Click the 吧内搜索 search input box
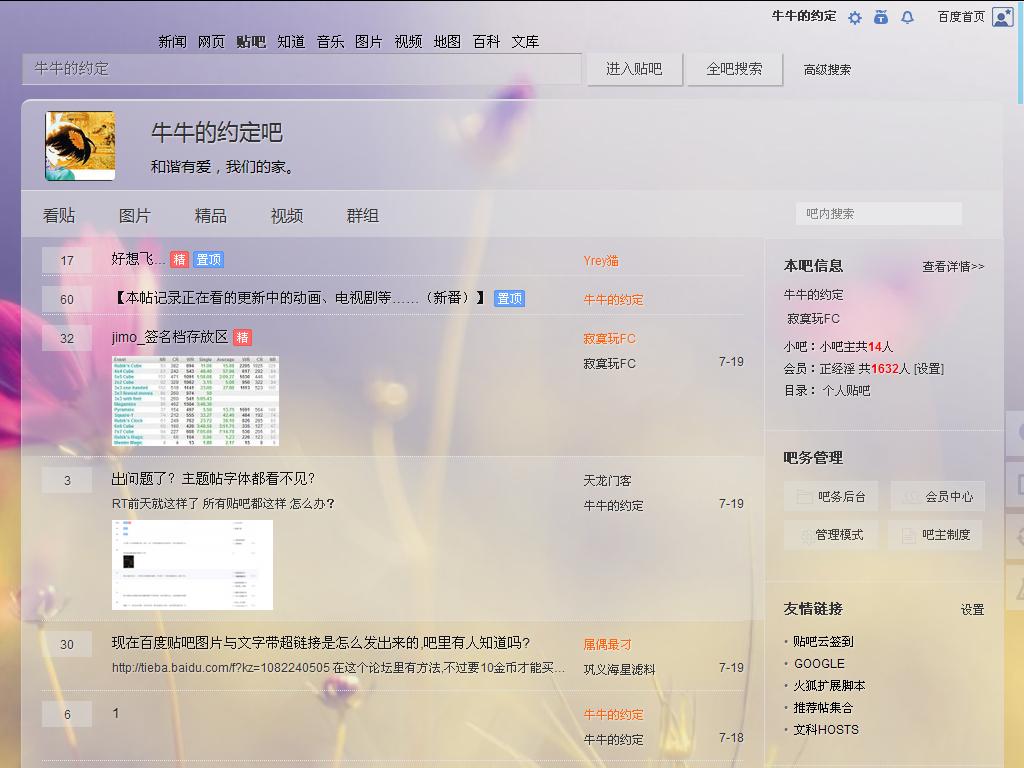 [878, 213]
